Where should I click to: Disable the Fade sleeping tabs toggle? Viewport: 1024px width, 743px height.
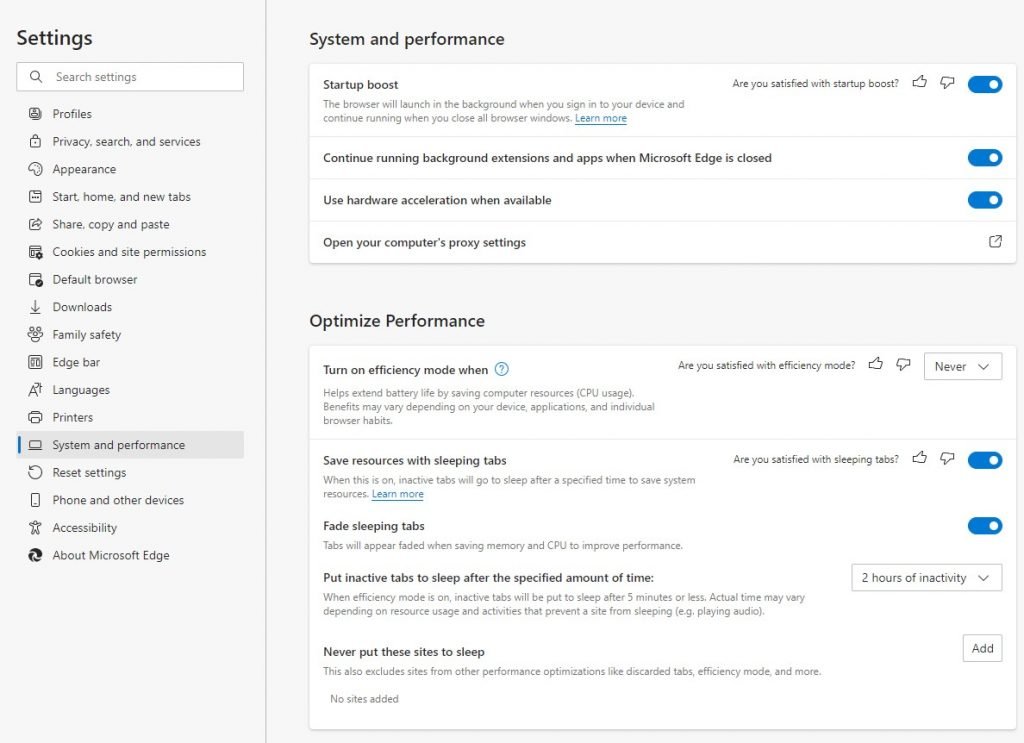985,526
